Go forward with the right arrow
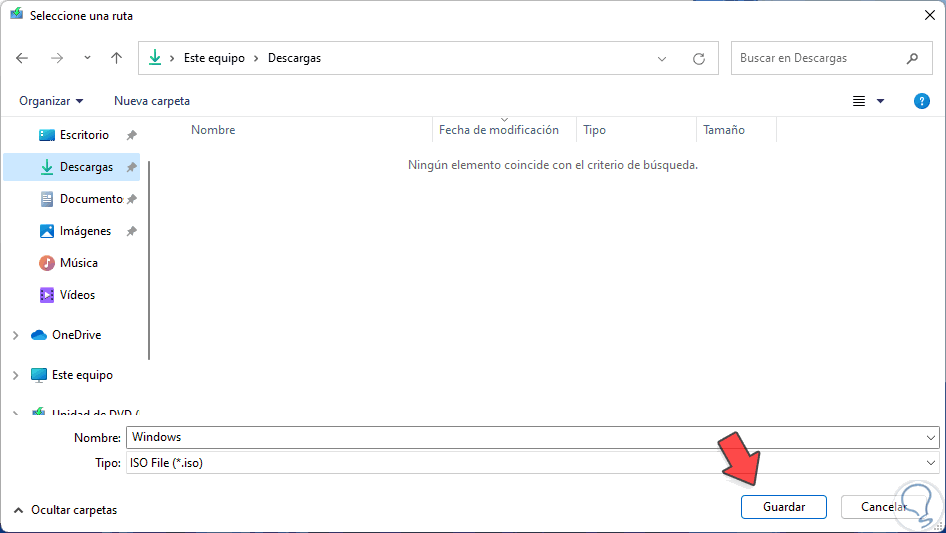The width and height of the screenshot is (946, 533). click(57, 58)
